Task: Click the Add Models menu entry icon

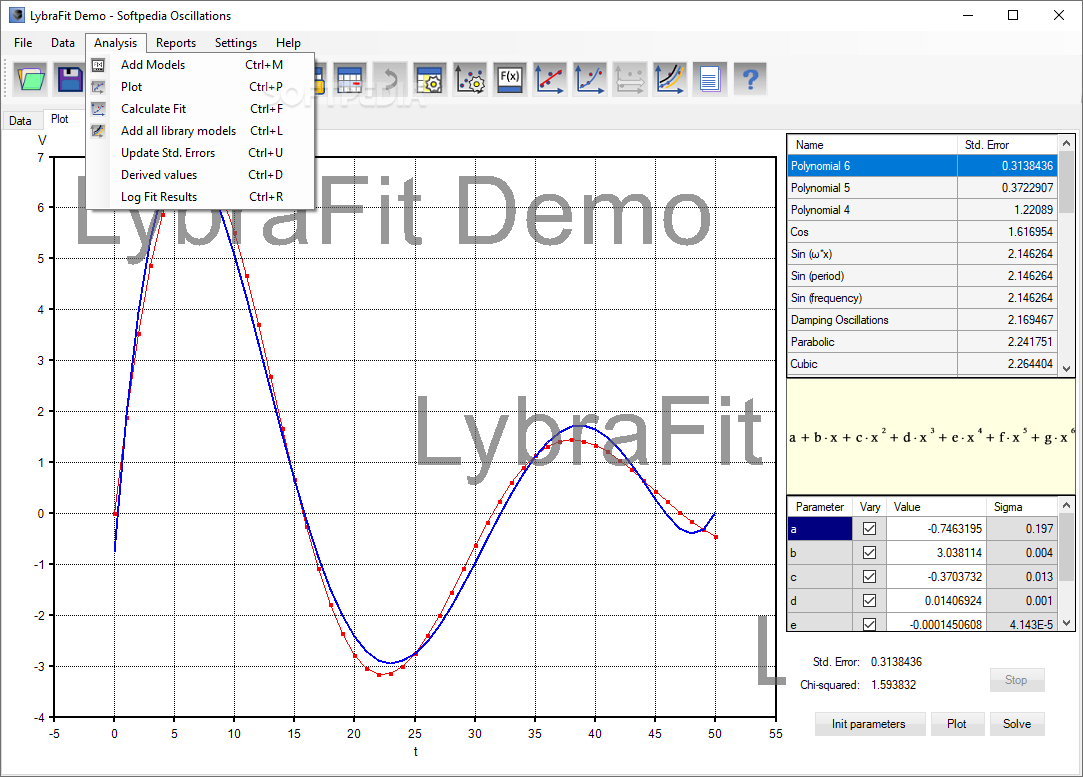Action: point(98,65)
